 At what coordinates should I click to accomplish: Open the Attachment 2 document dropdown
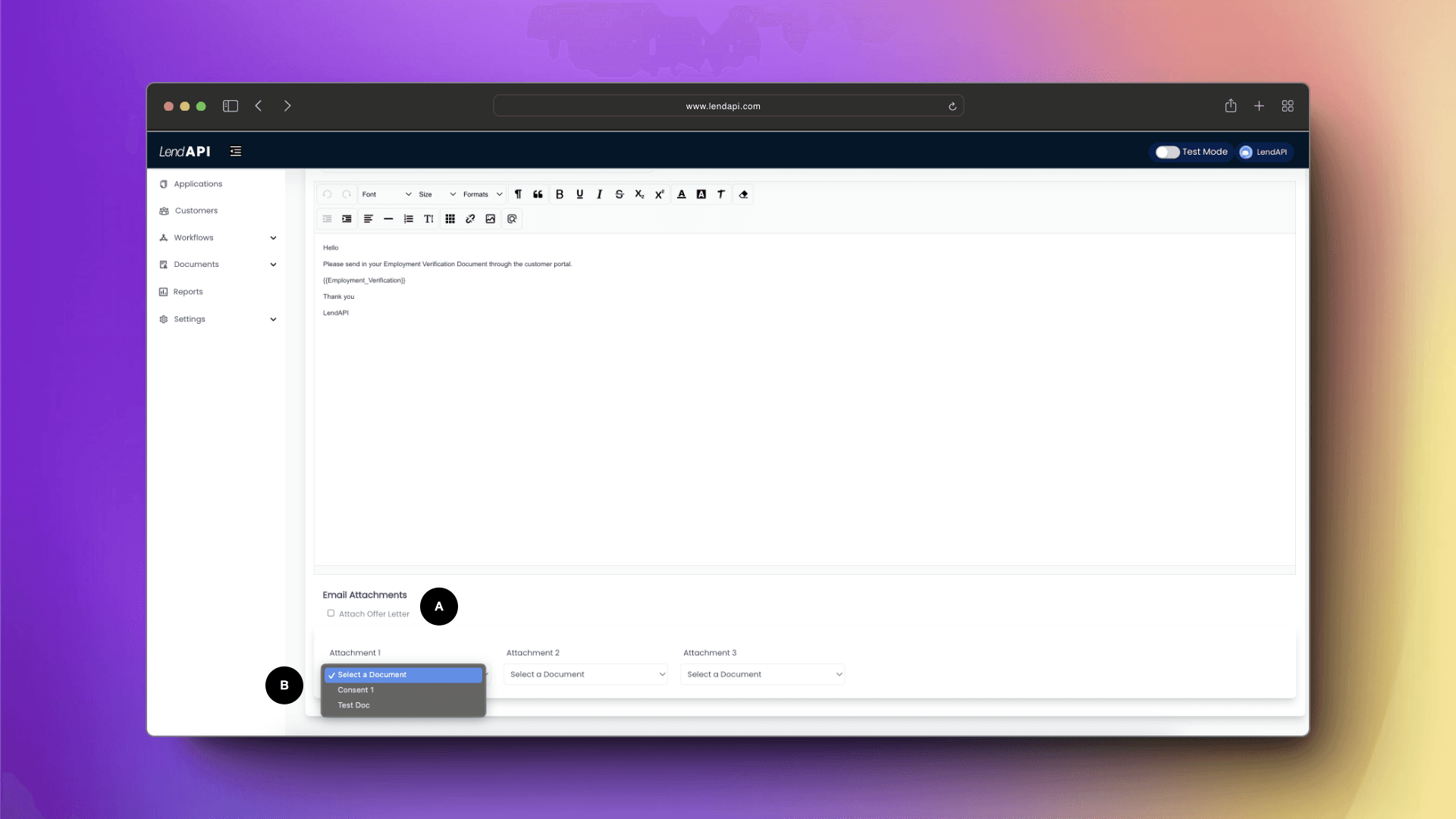pyautogui.click(x=586, y=673)
